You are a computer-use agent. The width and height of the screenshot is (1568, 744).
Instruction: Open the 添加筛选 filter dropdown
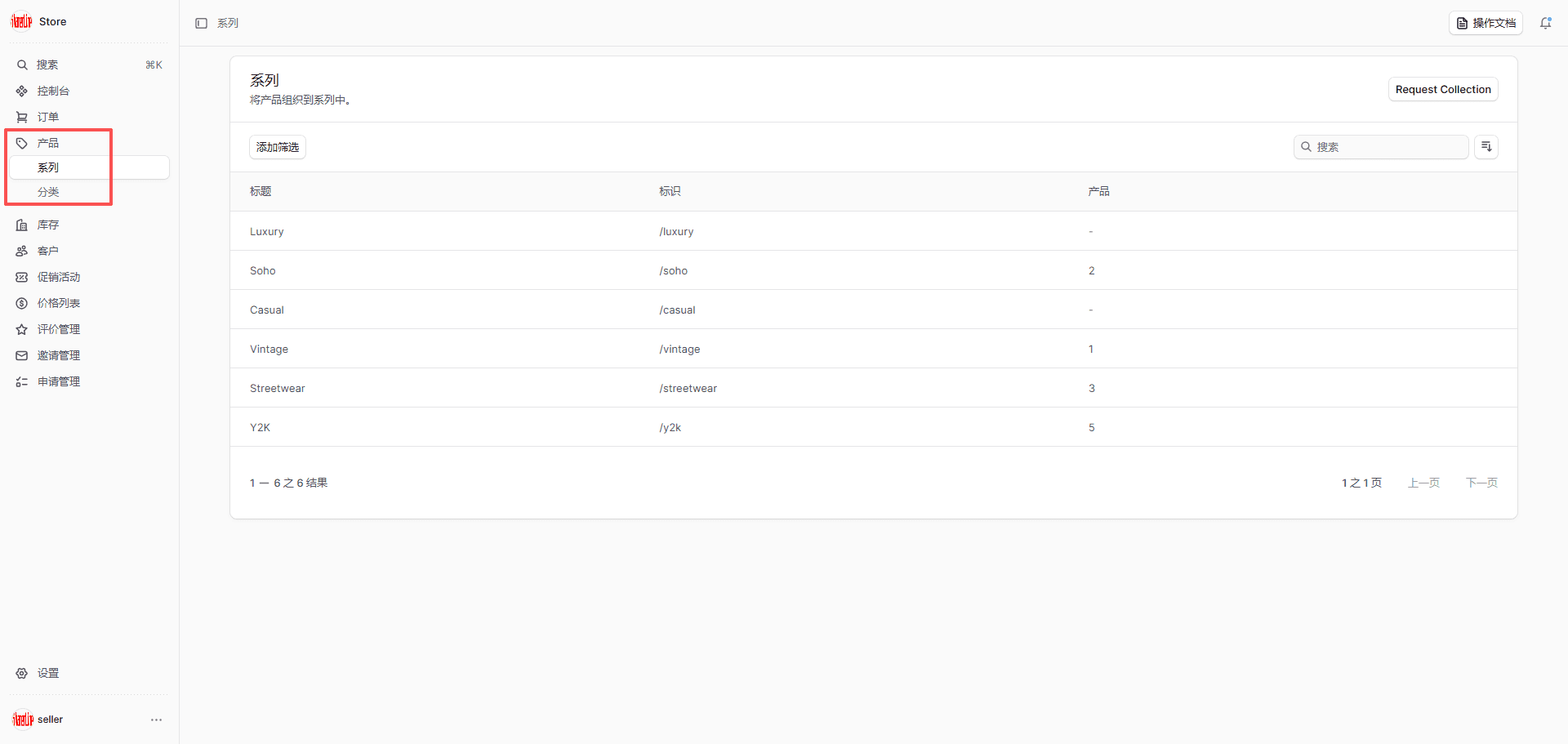point(277,147)
